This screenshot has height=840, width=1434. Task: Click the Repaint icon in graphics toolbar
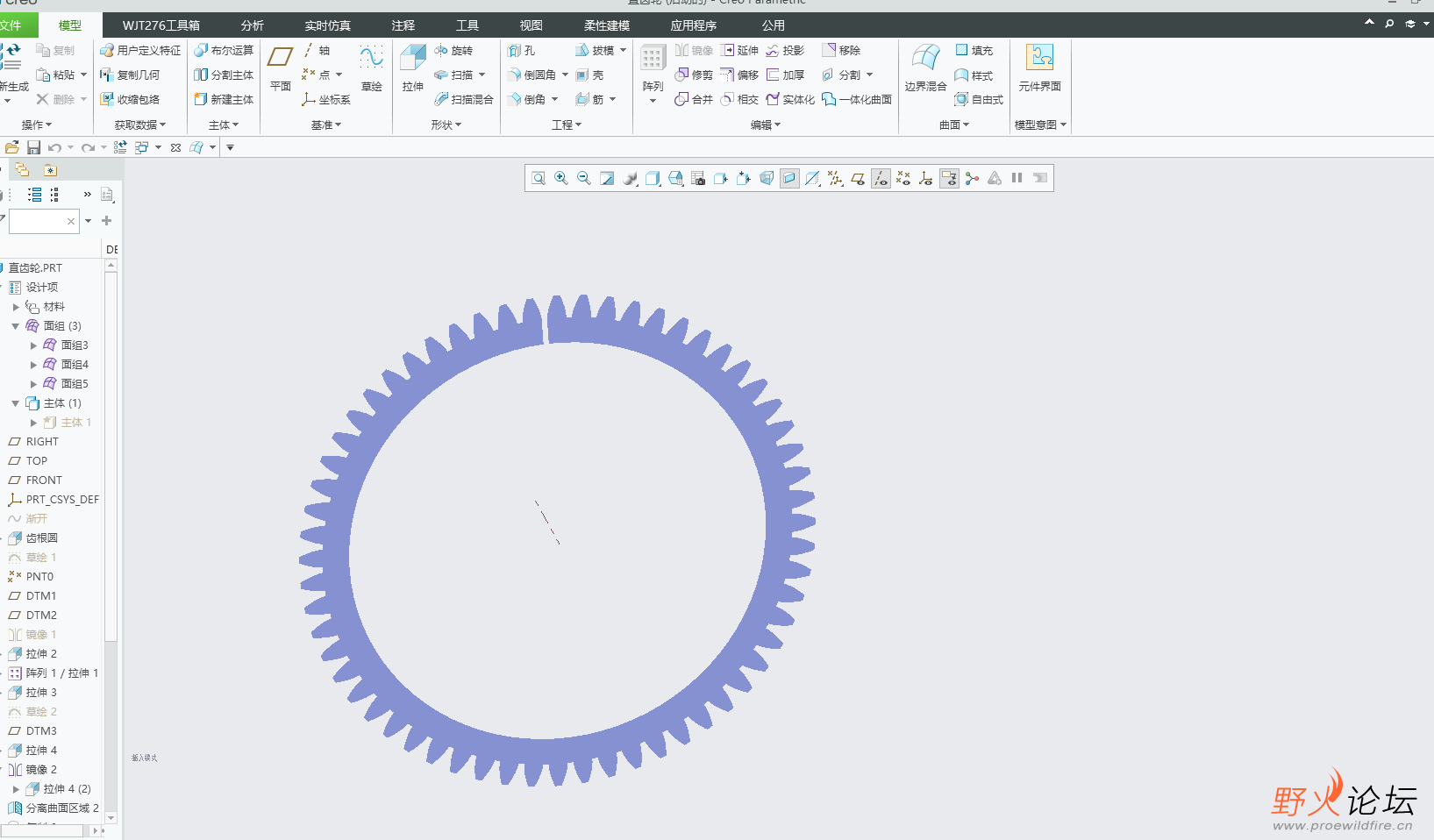tap(607, 179)
